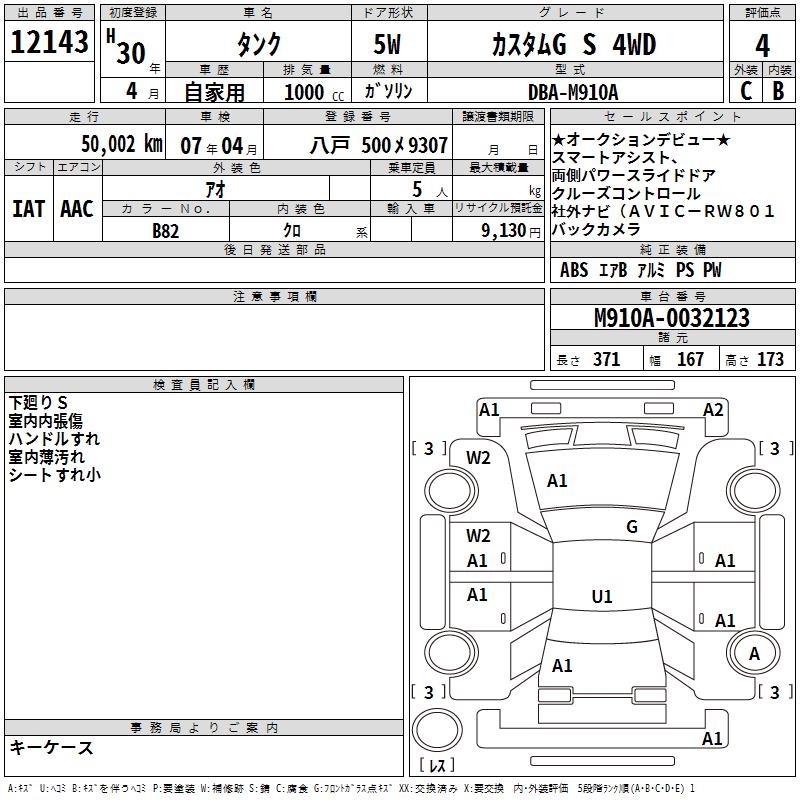Click the A2 damage mark on front bumper
This screenshot has width=800, height=800.
pos(712,409)
